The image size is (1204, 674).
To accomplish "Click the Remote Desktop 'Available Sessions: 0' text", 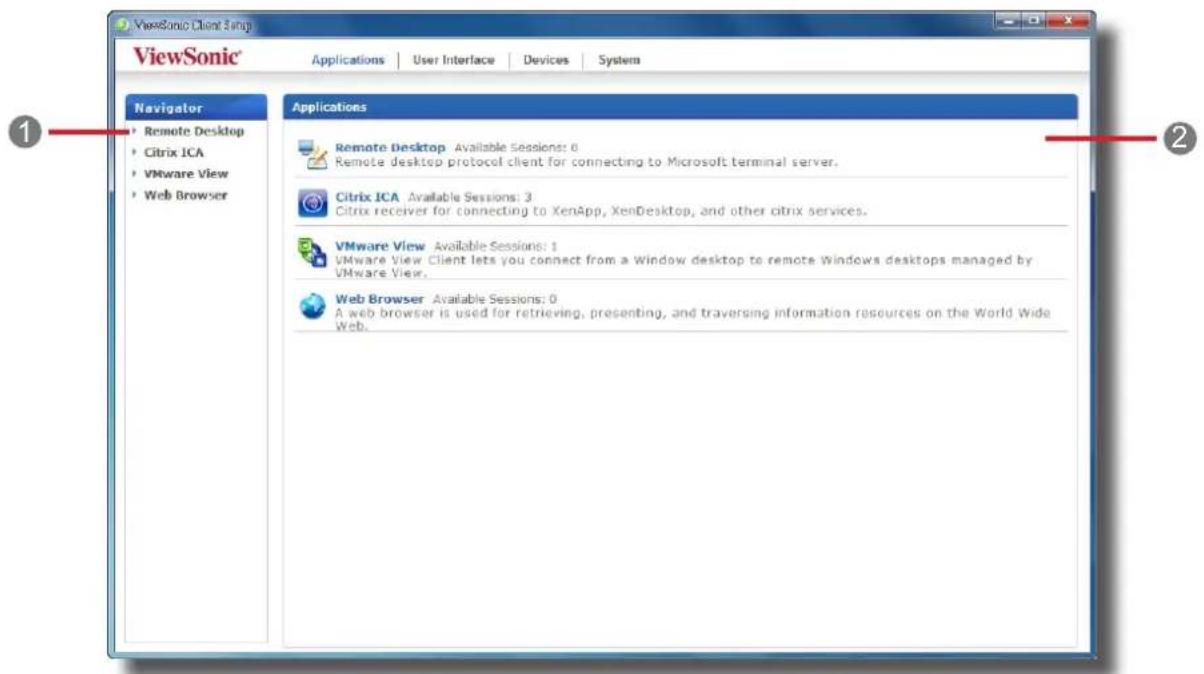I will (x=516, y=148).
